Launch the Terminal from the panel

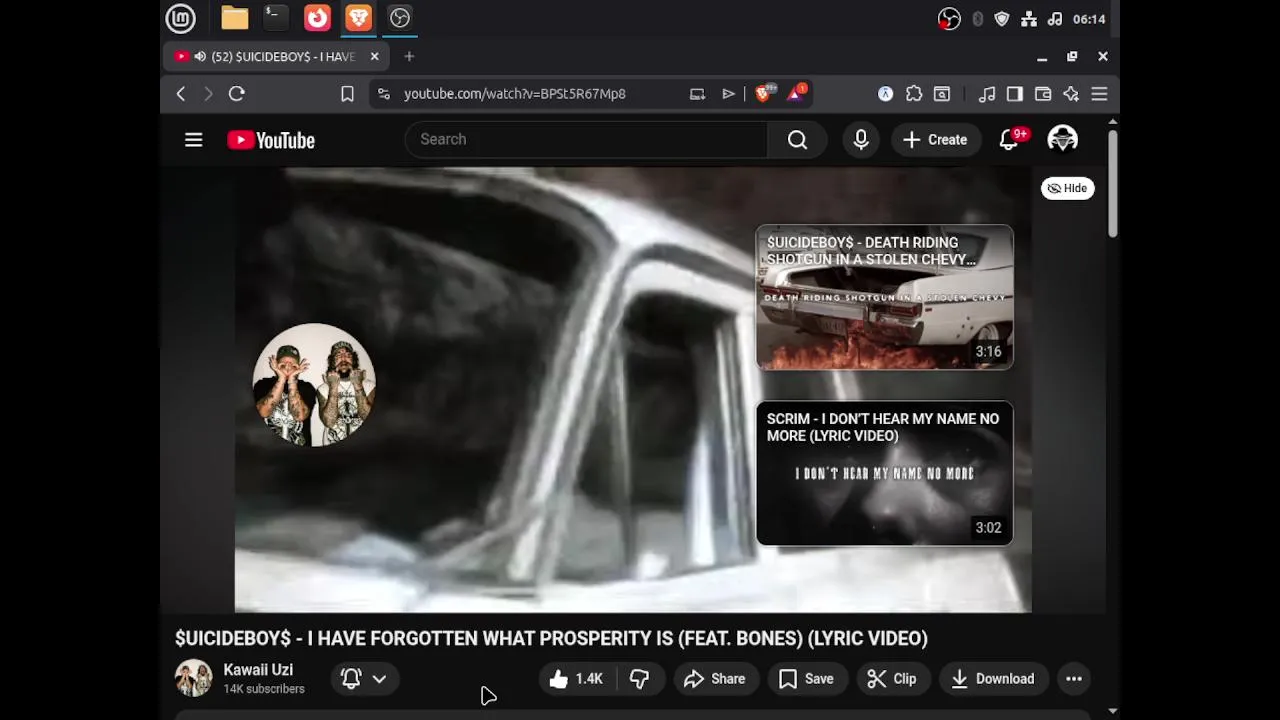pos(275,18)
